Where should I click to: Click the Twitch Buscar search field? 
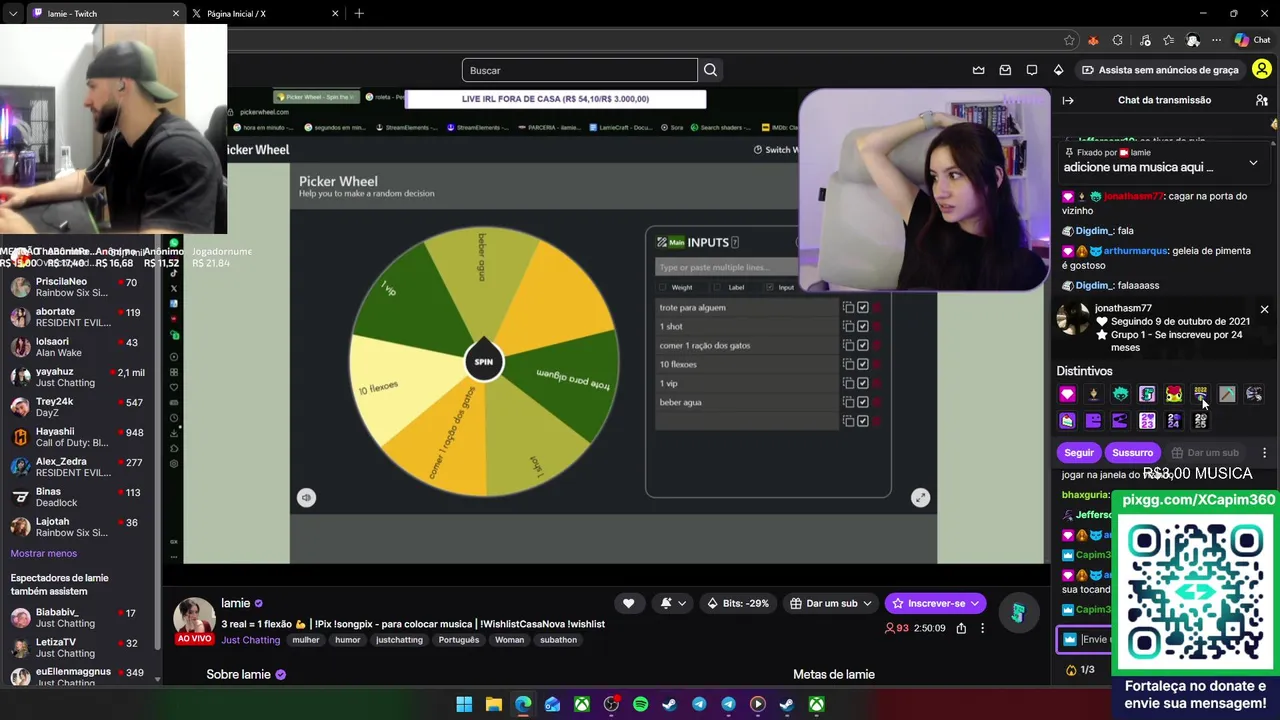coord(580,70)
